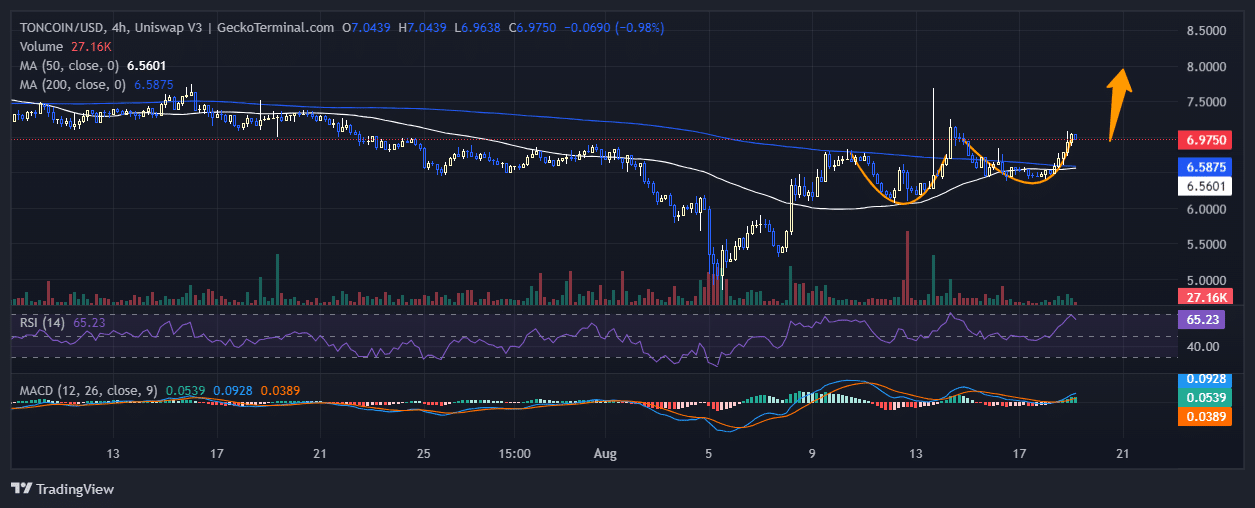The image size is (1255, 508).
Task: Select the MA 200 indicator legend
Action: 93,85
